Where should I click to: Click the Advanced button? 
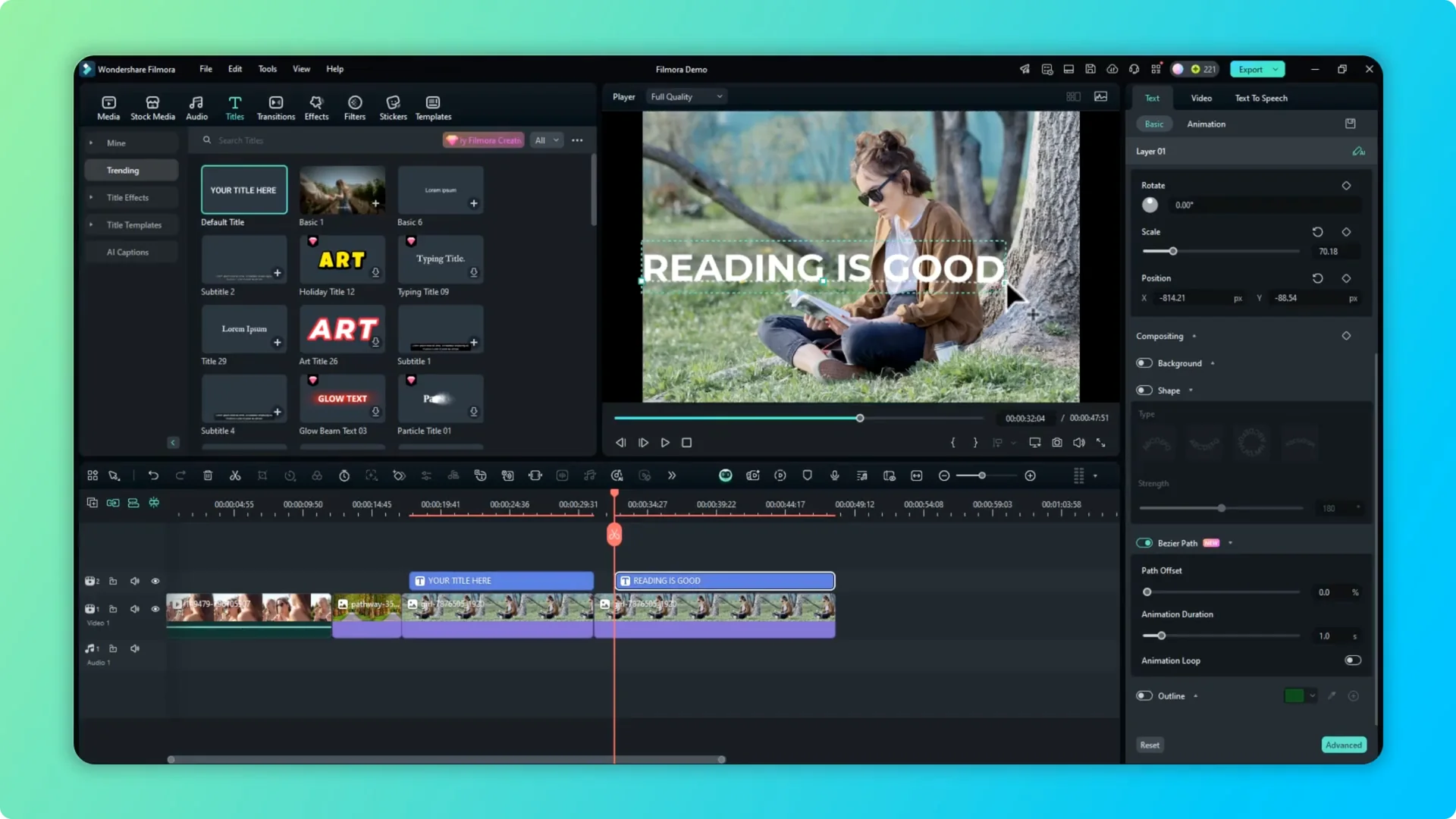[x=1344, y=745]
